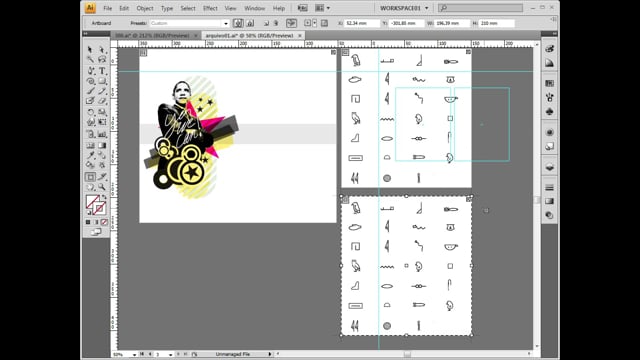640x360 pixels.
Task: Open the Brushes panel icon
Action: pyautogui.click(x=550, y=98)
